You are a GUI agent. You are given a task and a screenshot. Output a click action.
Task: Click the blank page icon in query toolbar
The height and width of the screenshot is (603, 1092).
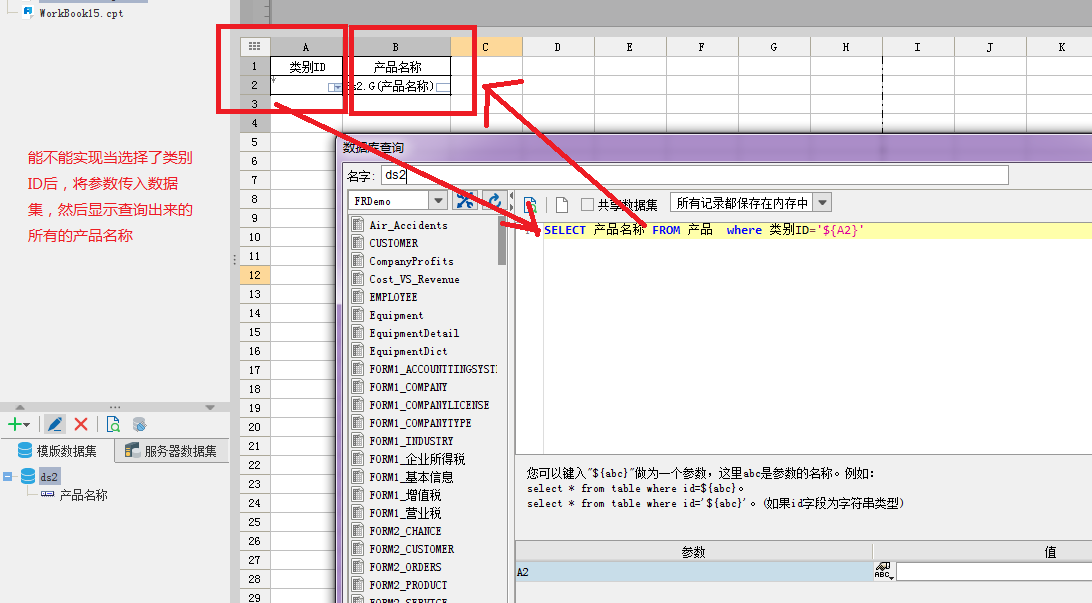tap(562, 205)
